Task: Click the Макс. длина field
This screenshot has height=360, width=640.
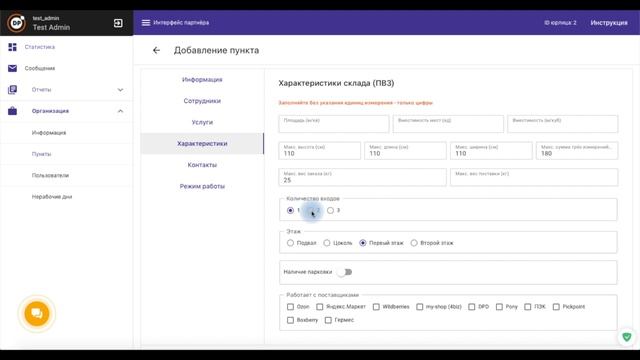Action: [x=405, y=151]
